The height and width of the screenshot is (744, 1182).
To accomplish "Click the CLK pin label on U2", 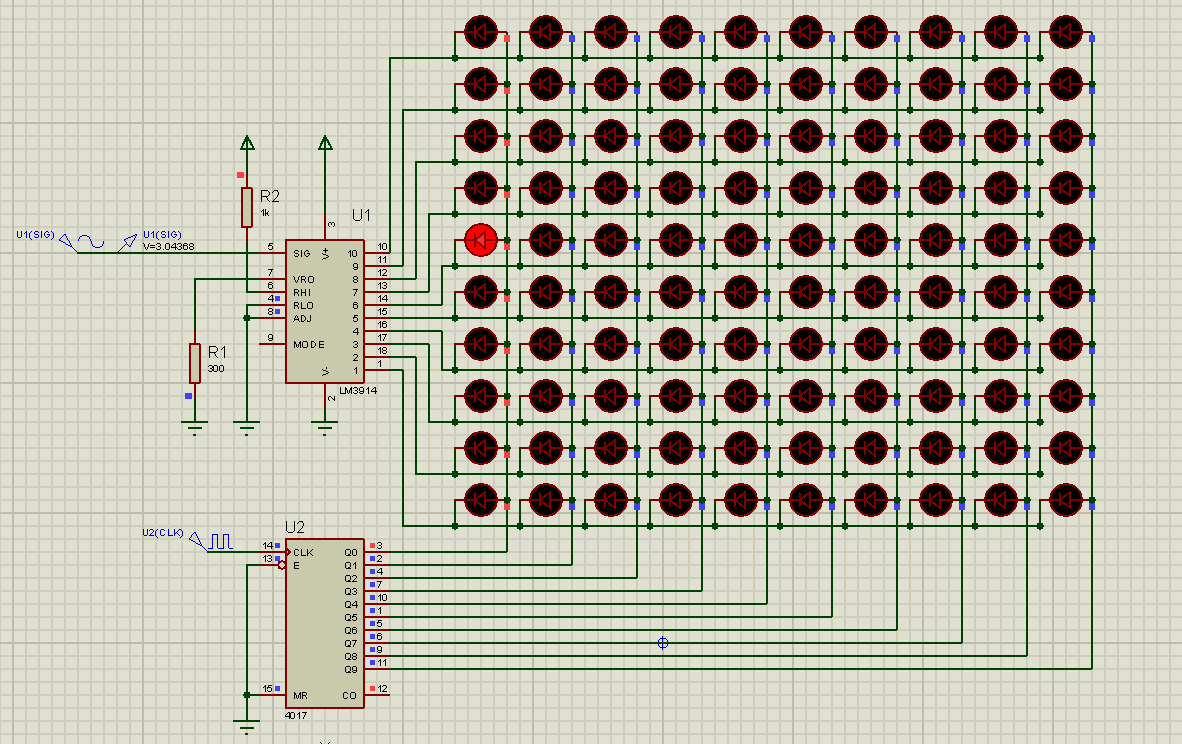I will coord(303,553).
